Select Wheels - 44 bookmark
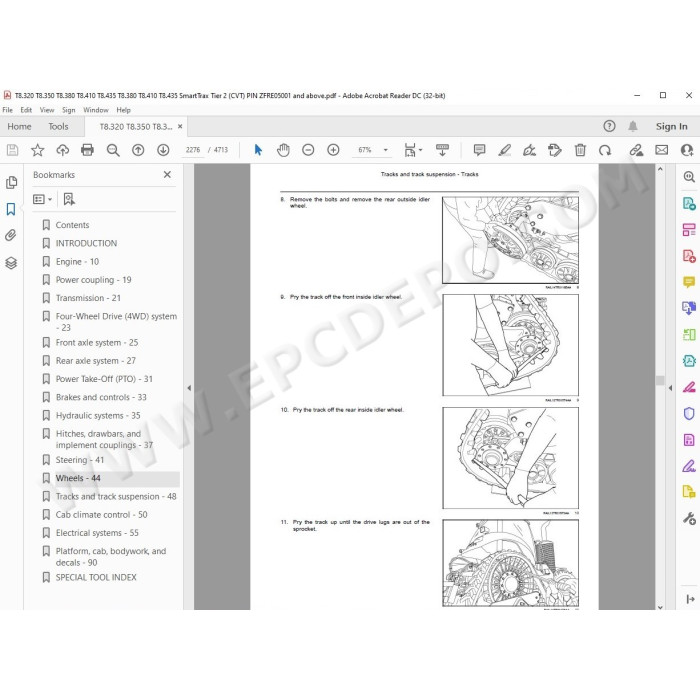Viewport: 700px width, 700px height. click(x=78, y=478)
